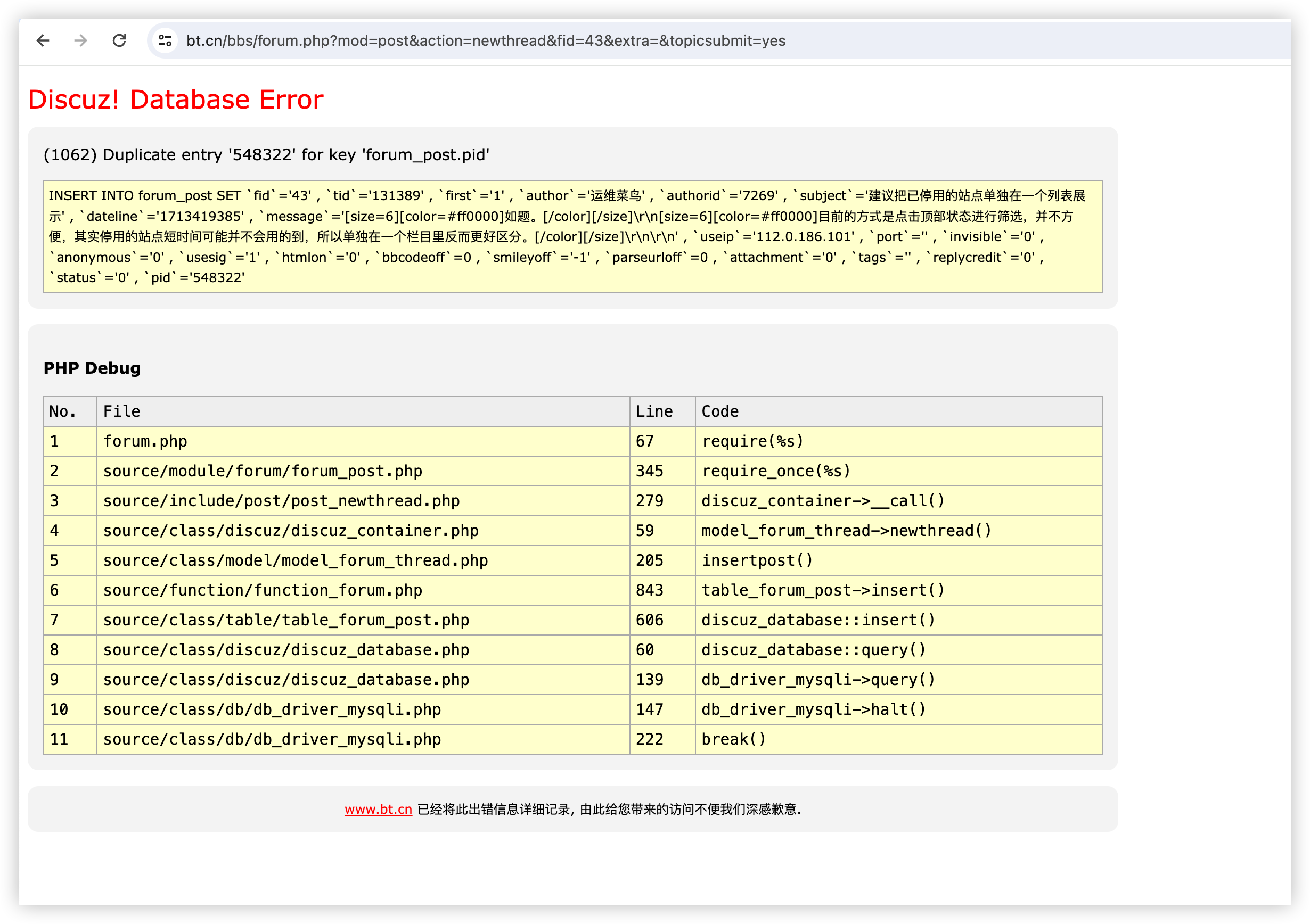Image resolution: width=1310 pixels, height=924 pixels.
Task: Click the PHP Debug heading
Action: click(x=92, y=368)
